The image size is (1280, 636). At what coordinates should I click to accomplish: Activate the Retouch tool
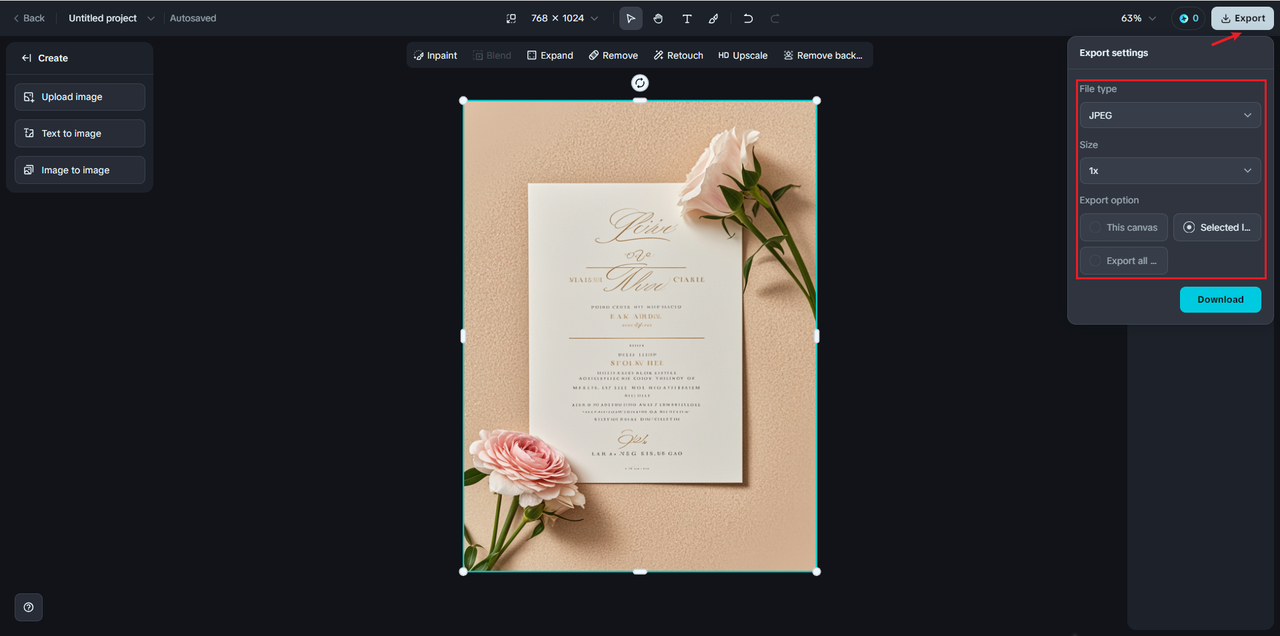(x=678, y=55)
